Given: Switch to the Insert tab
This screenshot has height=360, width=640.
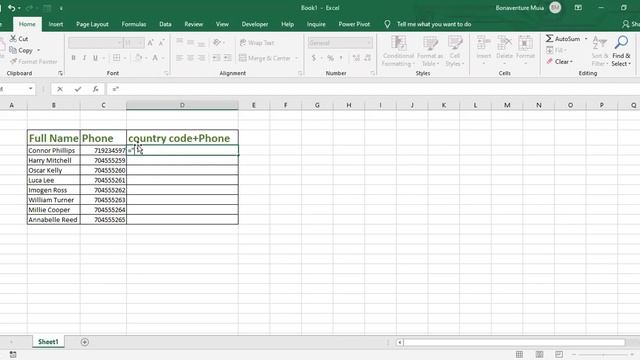Looking at the screenshot, I should tap(56, 24).
